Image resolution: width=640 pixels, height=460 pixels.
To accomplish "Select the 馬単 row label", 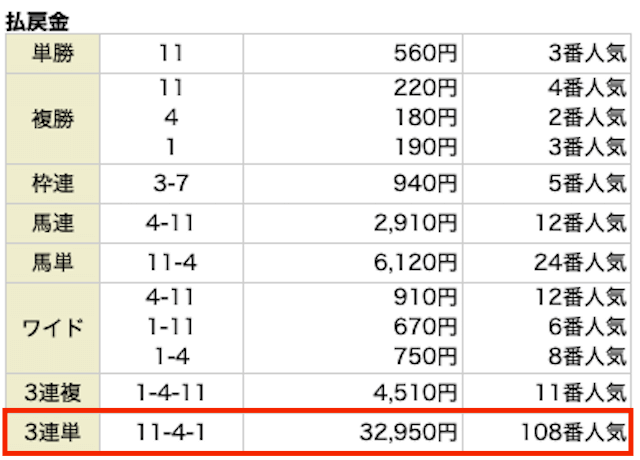I will coord(52,261).
